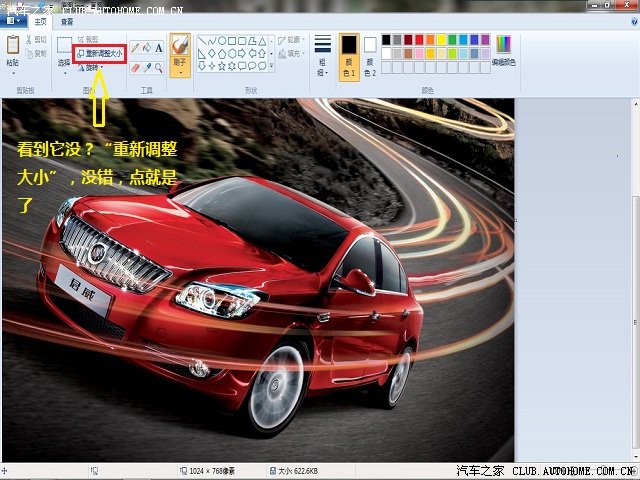Click the Resize (重新调整大小) button
The image size is (640, 480).
pyautogui.click(x=100, y=53)
